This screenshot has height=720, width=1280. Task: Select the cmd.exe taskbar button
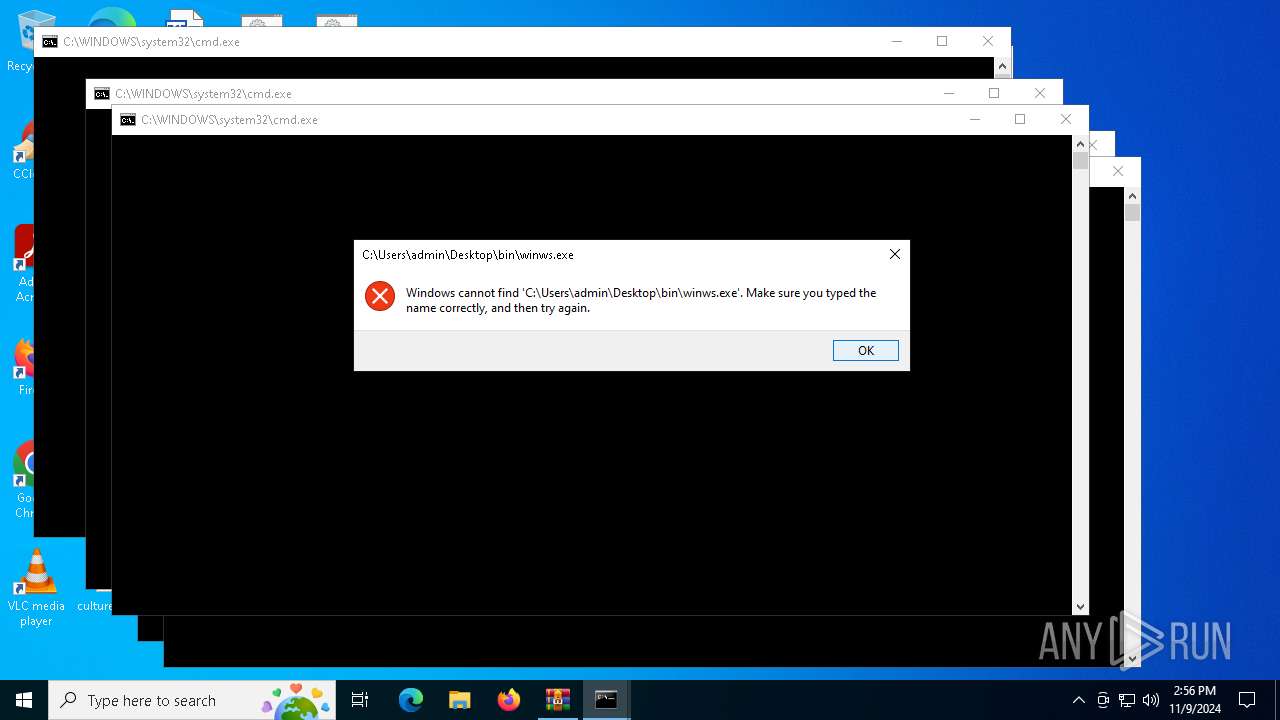coord(606,700)
